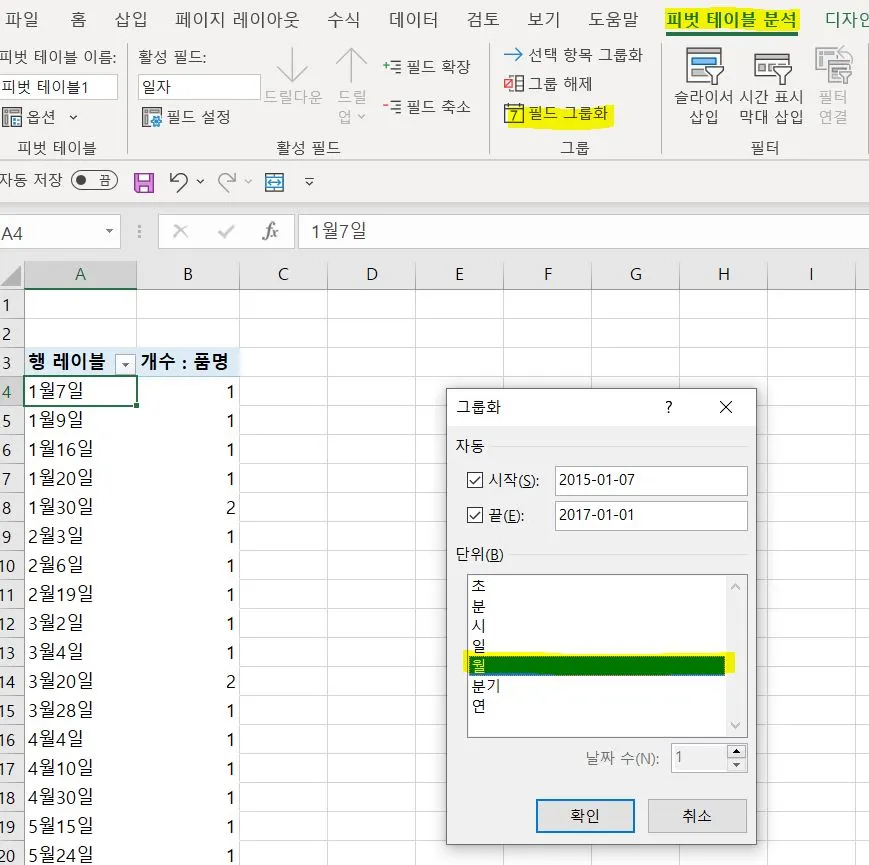Screen dimensions: 869x865
Task: Switch to the 보기 tab
Action: coord(544,20)
